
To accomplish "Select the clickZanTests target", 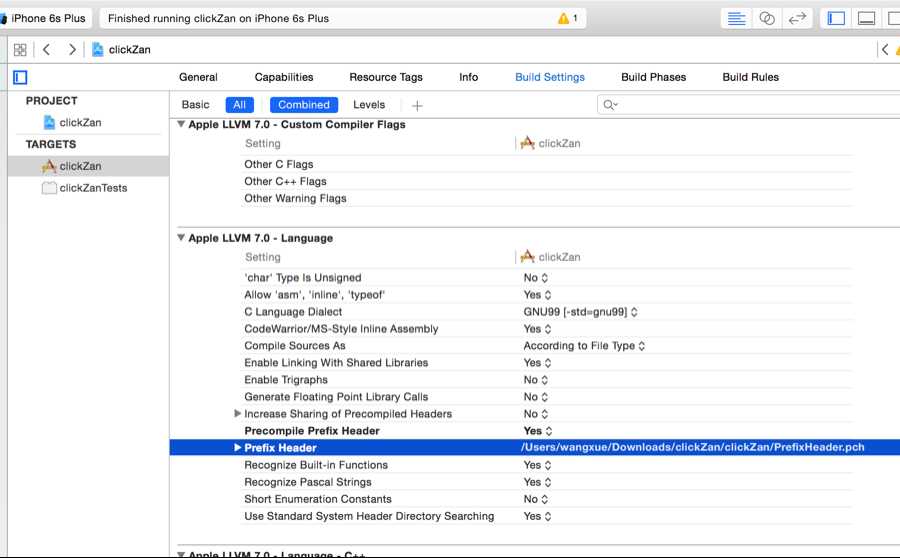I will pos(84,188).
